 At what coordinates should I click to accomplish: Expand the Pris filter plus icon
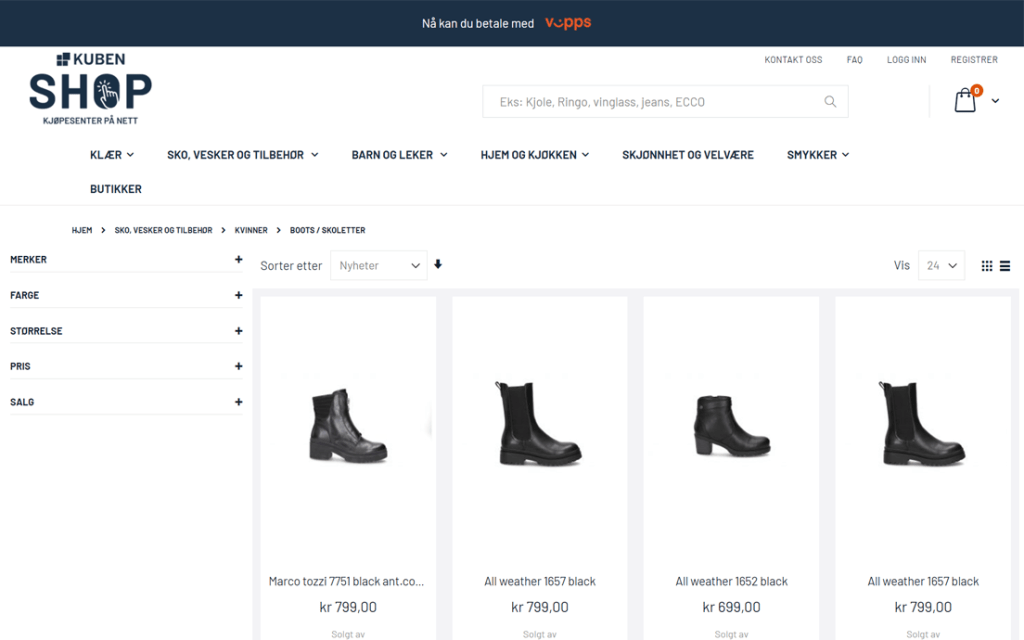(x=238, y=366)
